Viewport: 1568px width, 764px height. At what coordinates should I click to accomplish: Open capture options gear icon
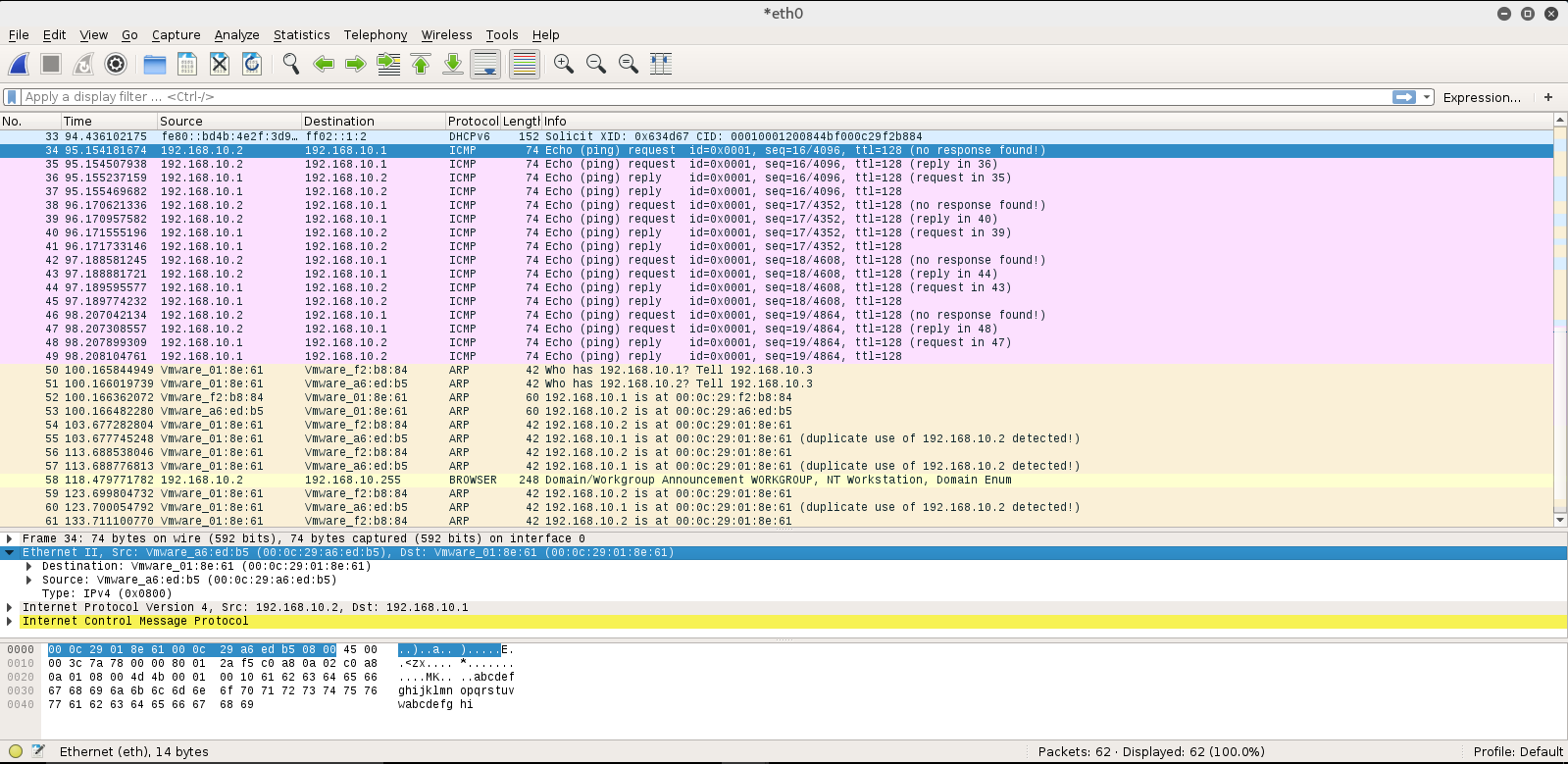coord(116,64)
